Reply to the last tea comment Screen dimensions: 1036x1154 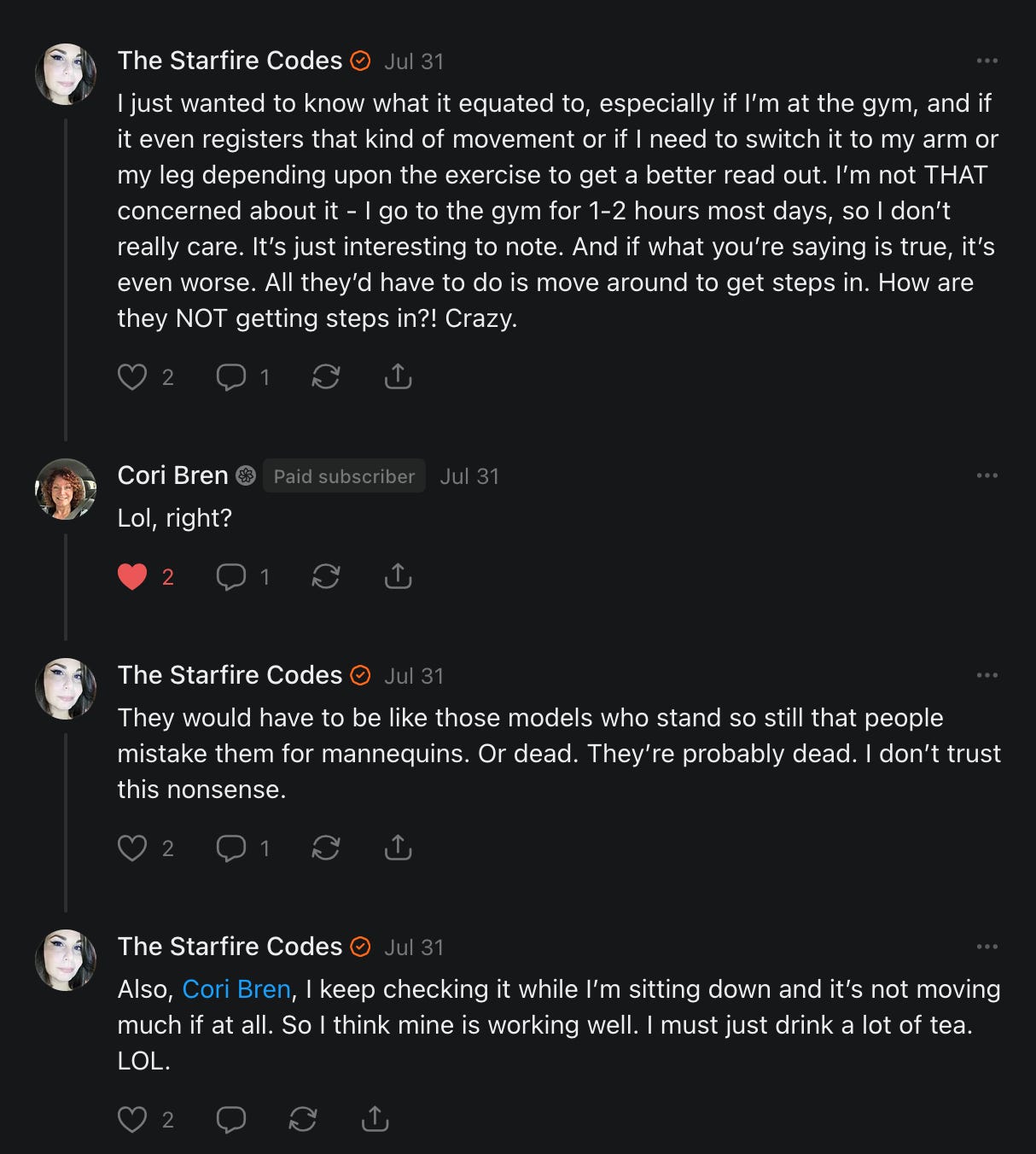click(231, 1119)
